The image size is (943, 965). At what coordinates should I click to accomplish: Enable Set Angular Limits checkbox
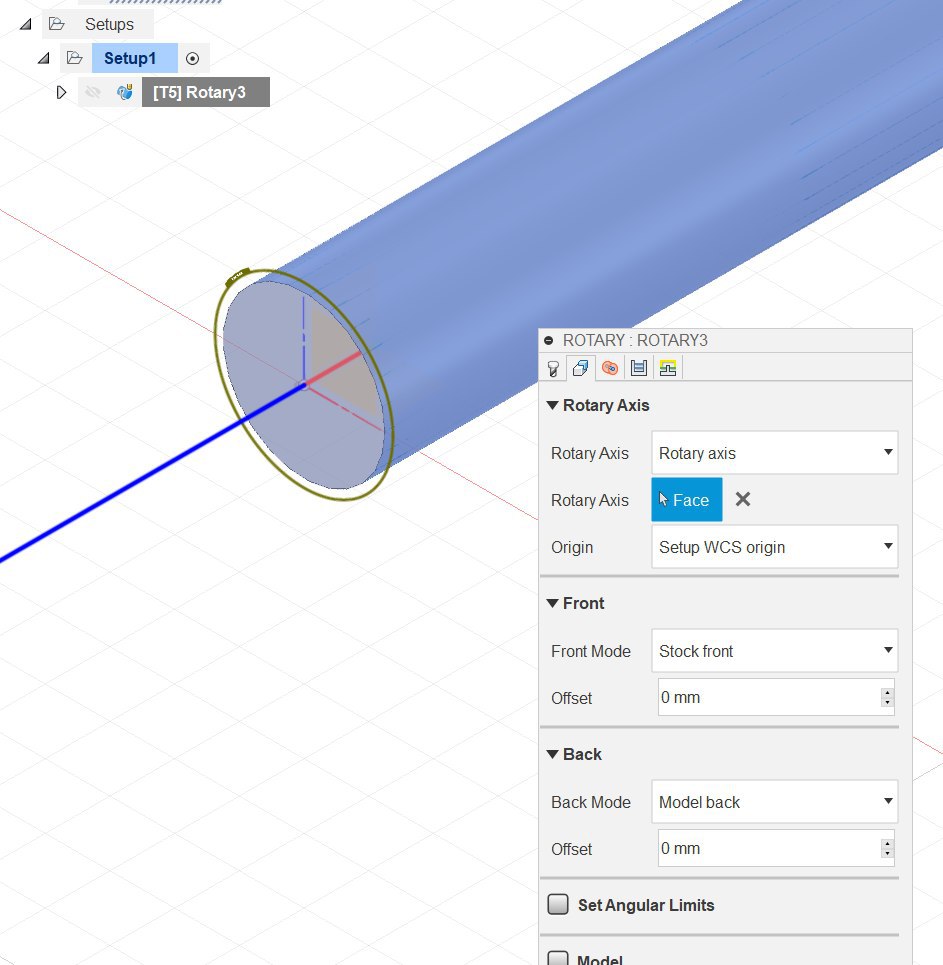pyautogui.click(x=558, y=904)
